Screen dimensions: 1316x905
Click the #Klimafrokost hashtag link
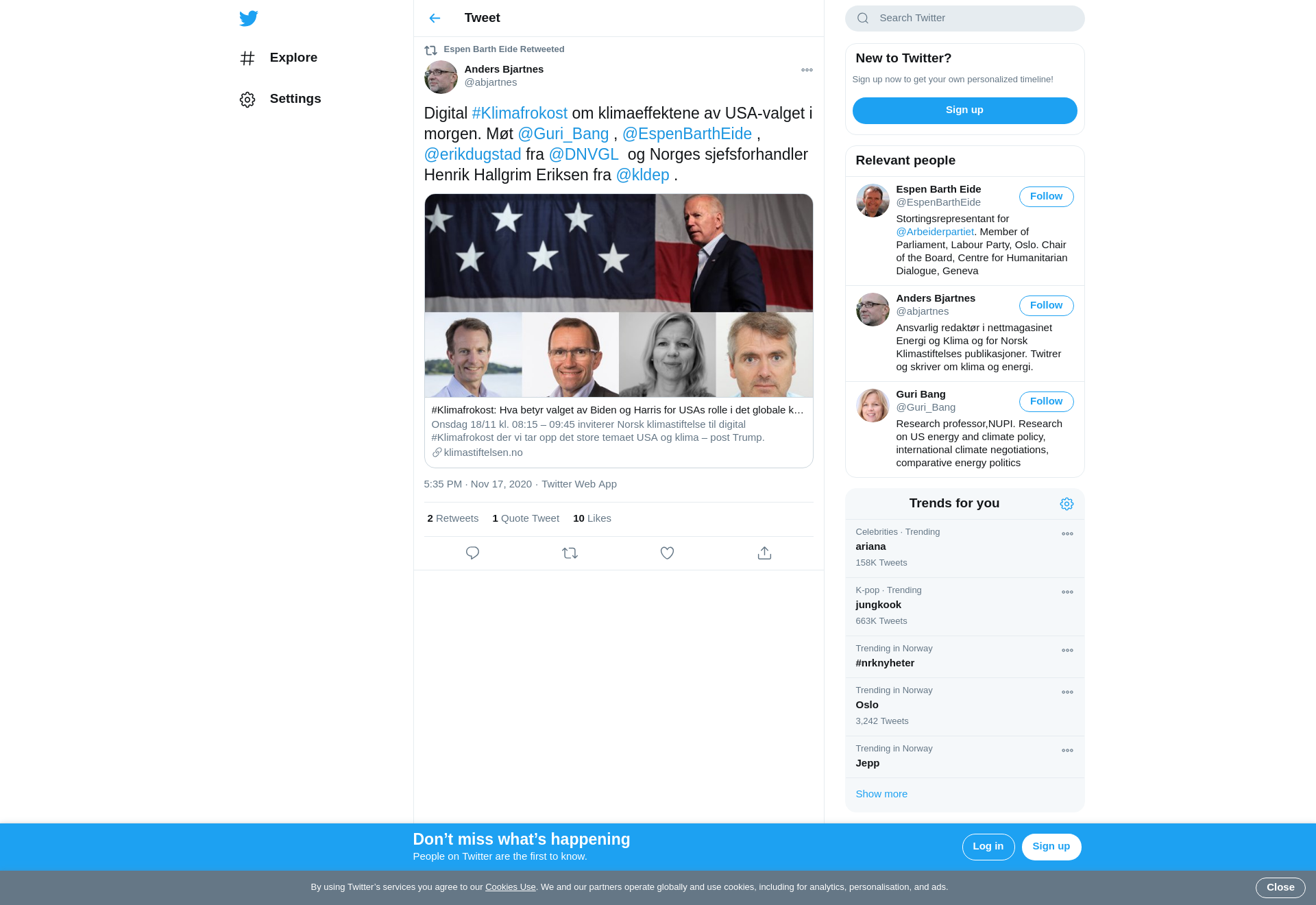520,113
